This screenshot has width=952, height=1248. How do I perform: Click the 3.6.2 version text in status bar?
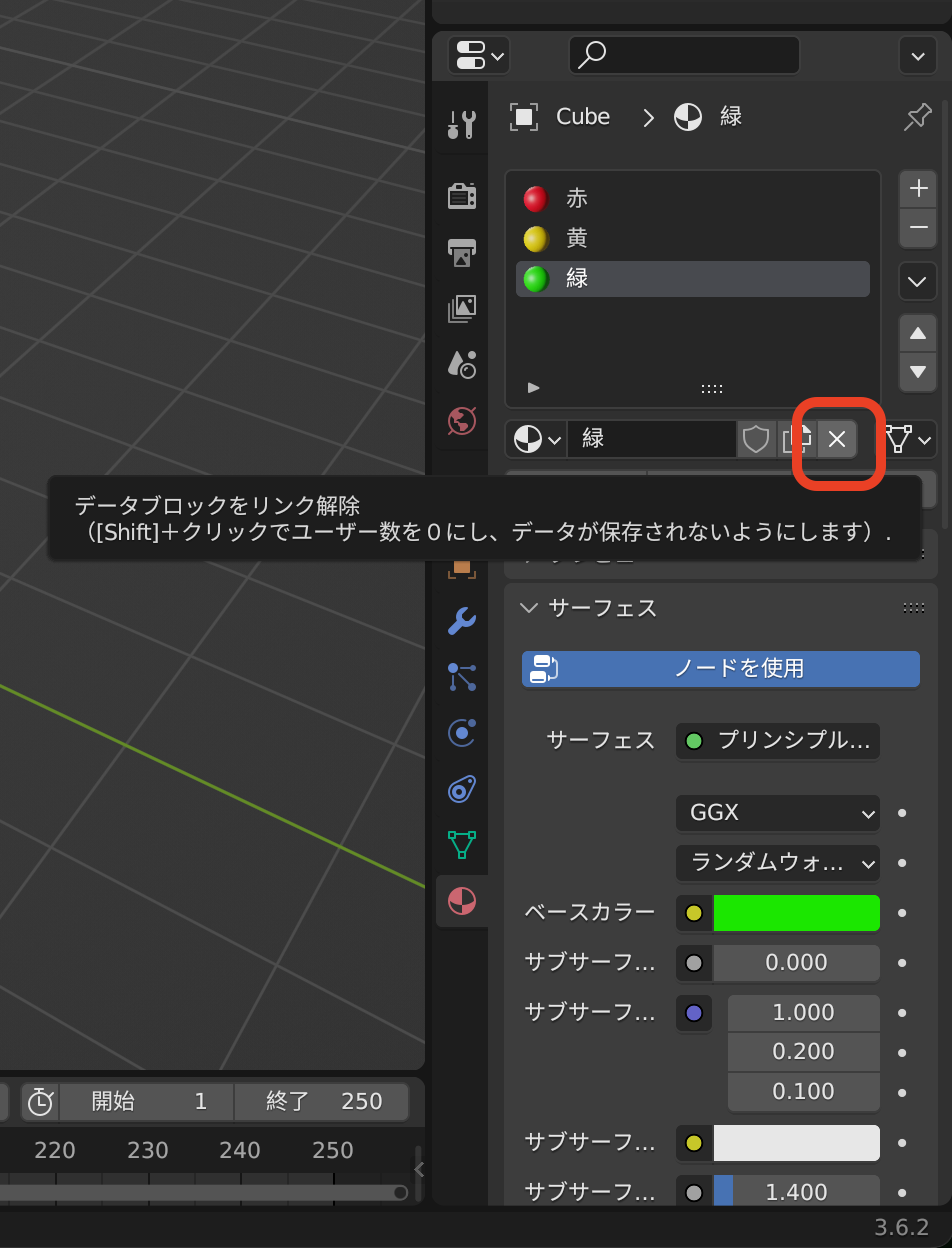pyautogui.click(x=902, y=1227)
